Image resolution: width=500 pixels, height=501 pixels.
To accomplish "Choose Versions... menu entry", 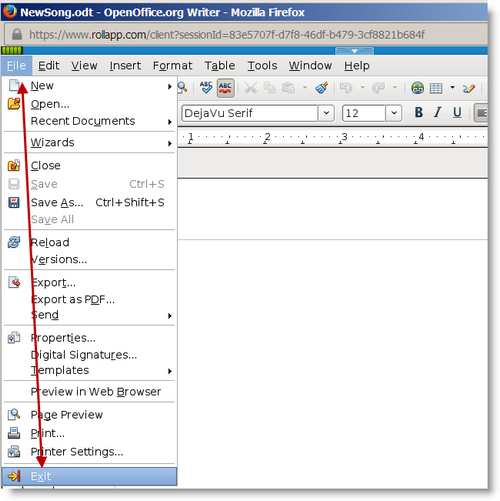I will pyautogui.click(x=89, y=259).
